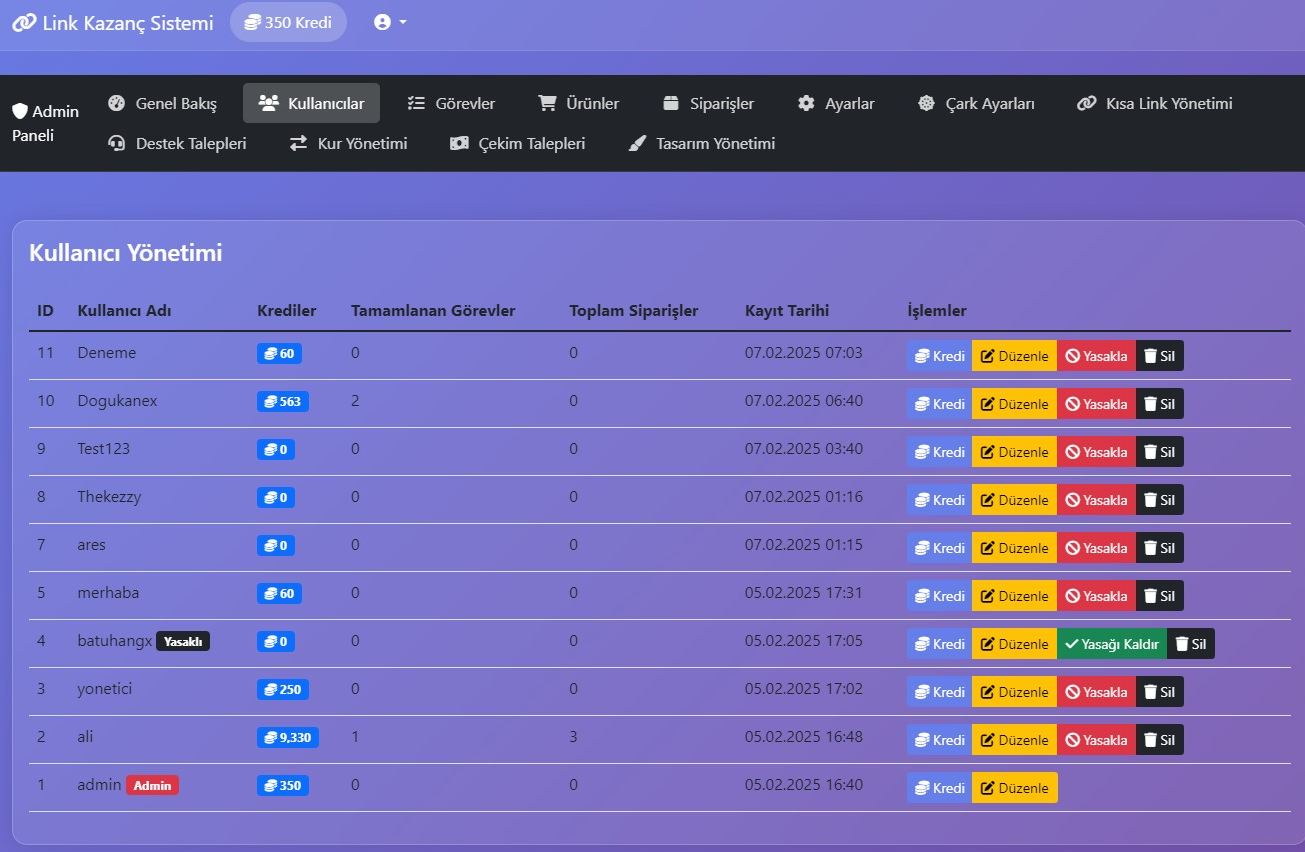Delete batuhangx with Sil button
Viewport: 1305px width, 852px height.
[1191, 644]
